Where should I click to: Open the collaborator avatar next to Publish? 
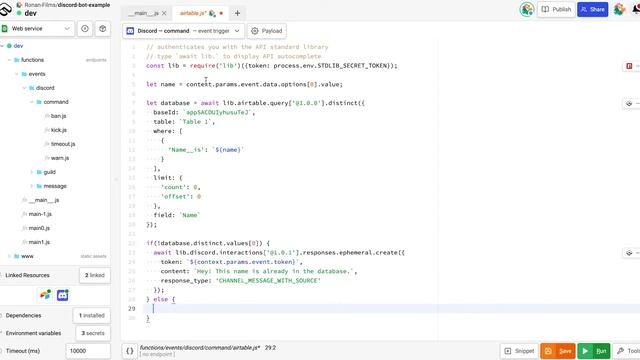click(x=527, y=9)
